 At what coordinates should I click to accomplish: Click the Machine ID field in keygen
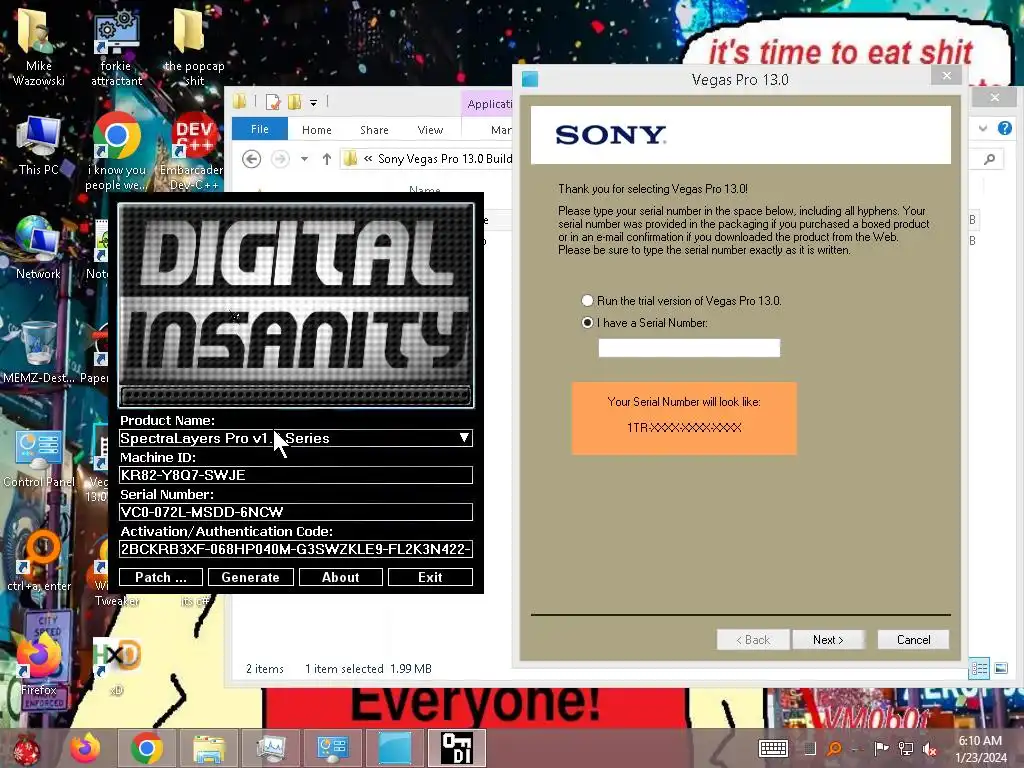[x=296, y=475]
